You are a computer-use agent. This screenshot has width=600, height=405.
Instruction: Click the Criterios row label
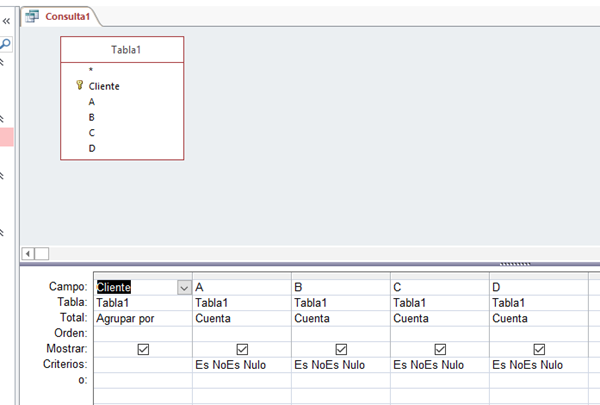(65, 364)
